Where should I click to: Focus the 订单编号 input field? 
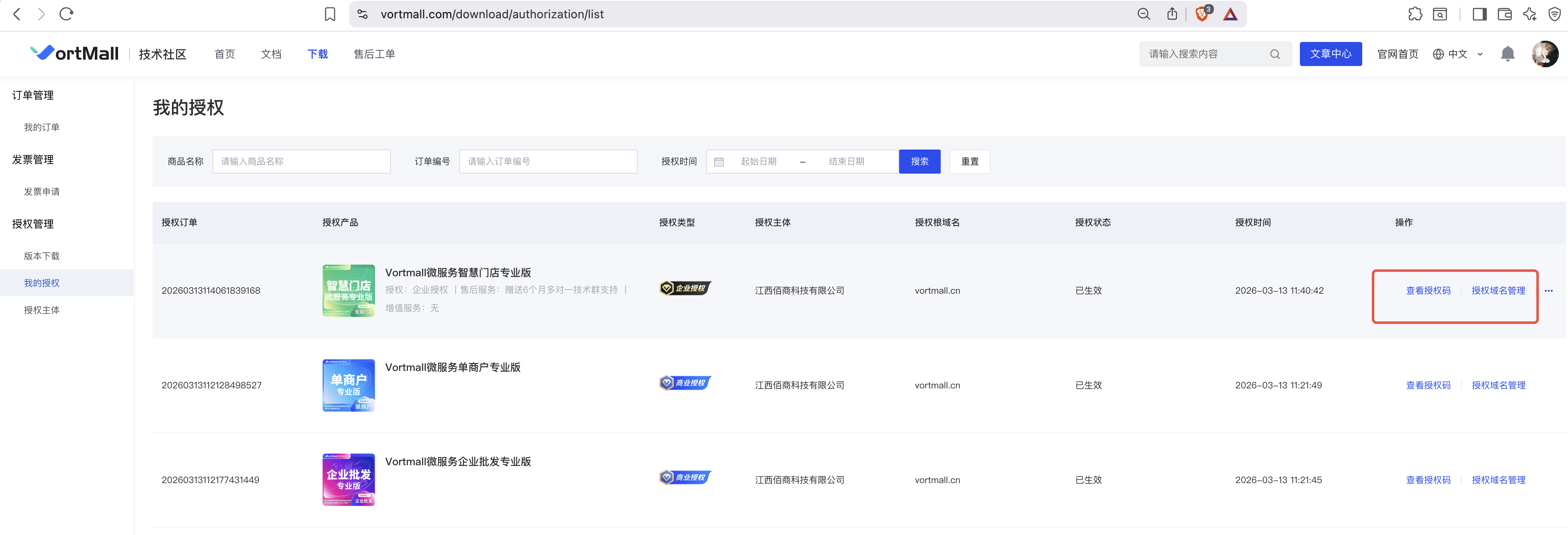coord(548,162)
